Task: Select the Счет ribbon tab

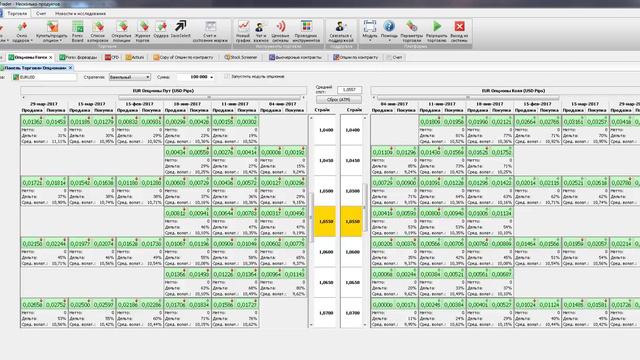Action: pyautogui.click(x=41, y=13)
